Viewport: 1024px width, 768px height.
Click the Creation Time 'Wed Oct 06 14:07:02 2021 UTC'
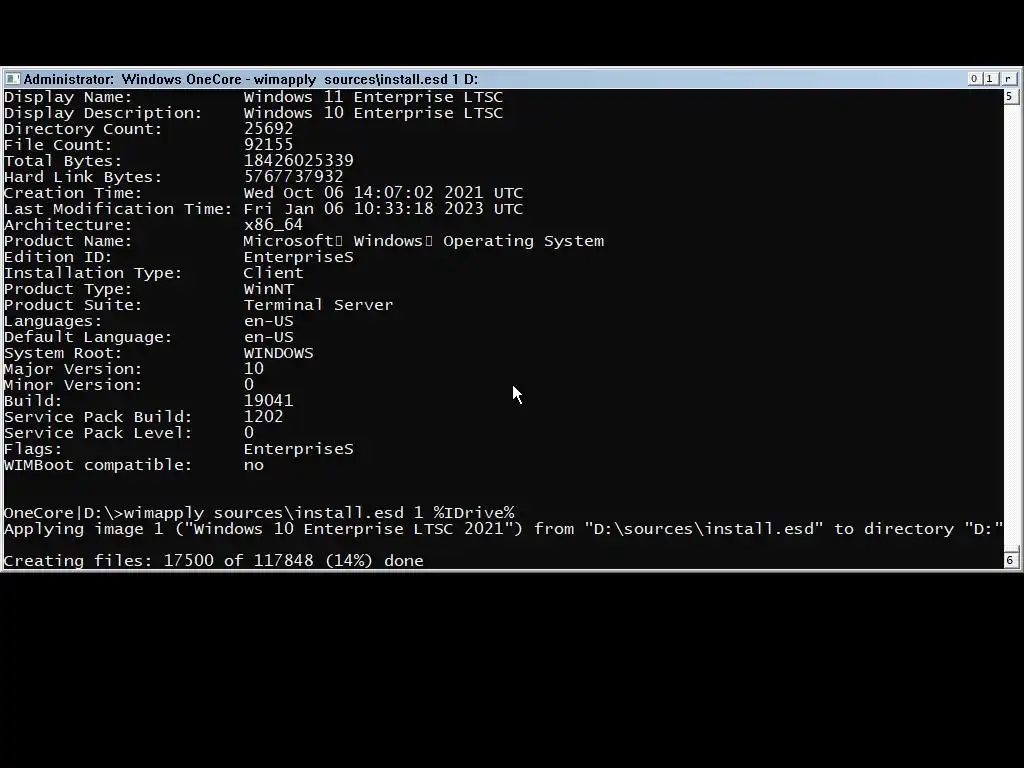click(x=383, y=193)
